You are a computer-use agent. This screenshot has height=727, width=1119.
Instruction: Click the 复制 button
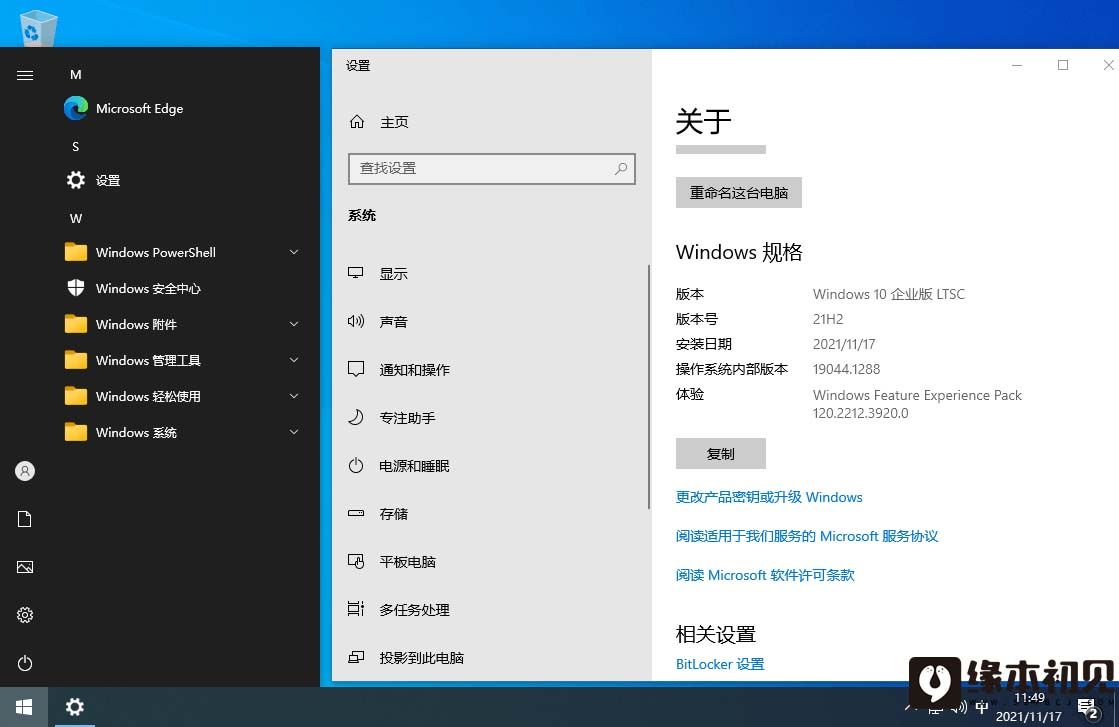pyautogui.click(x=720, y=454)
